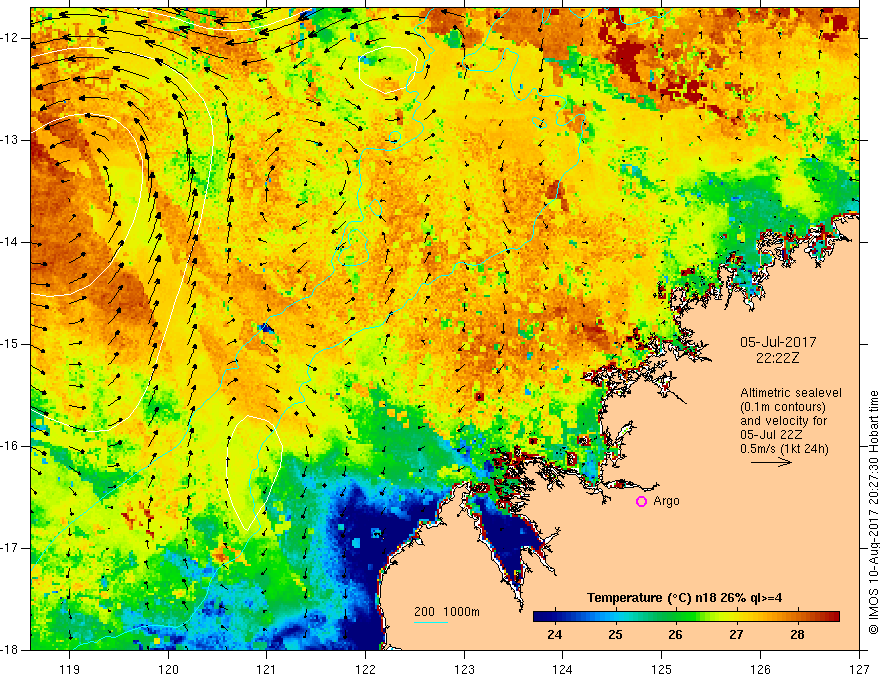This screenshot has width=880, height=680.
Task: Click the 'Altimetric sealevel' caption line
Action: (x=791, y=393)
